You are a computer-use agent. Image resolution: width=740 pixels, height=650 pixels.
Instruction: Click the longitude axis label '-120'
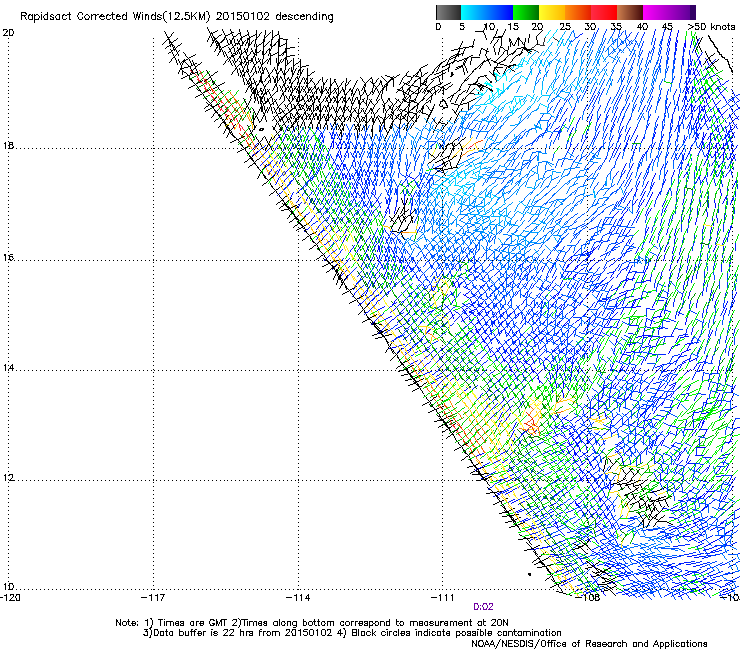(10, 598)
